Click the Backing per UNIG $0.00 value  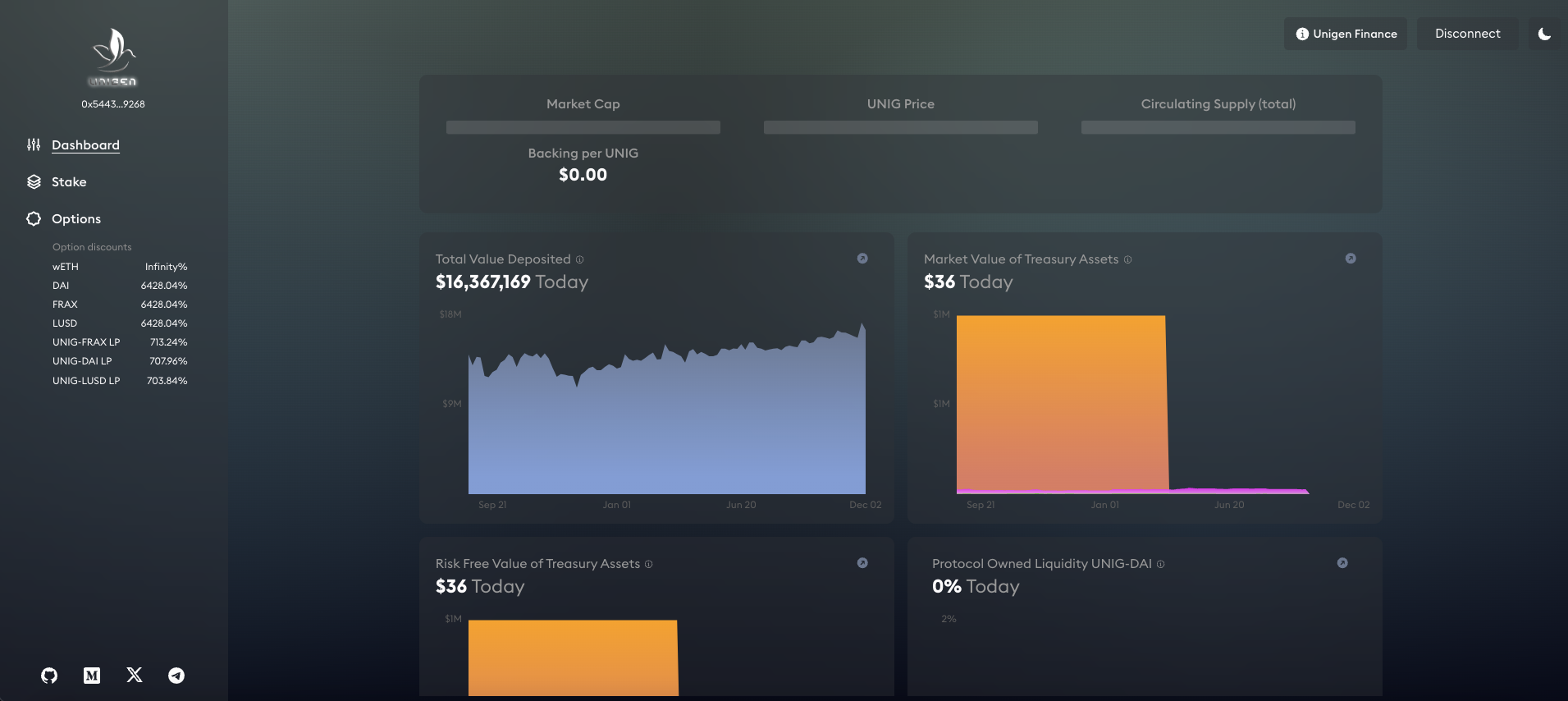pos(583,175)
